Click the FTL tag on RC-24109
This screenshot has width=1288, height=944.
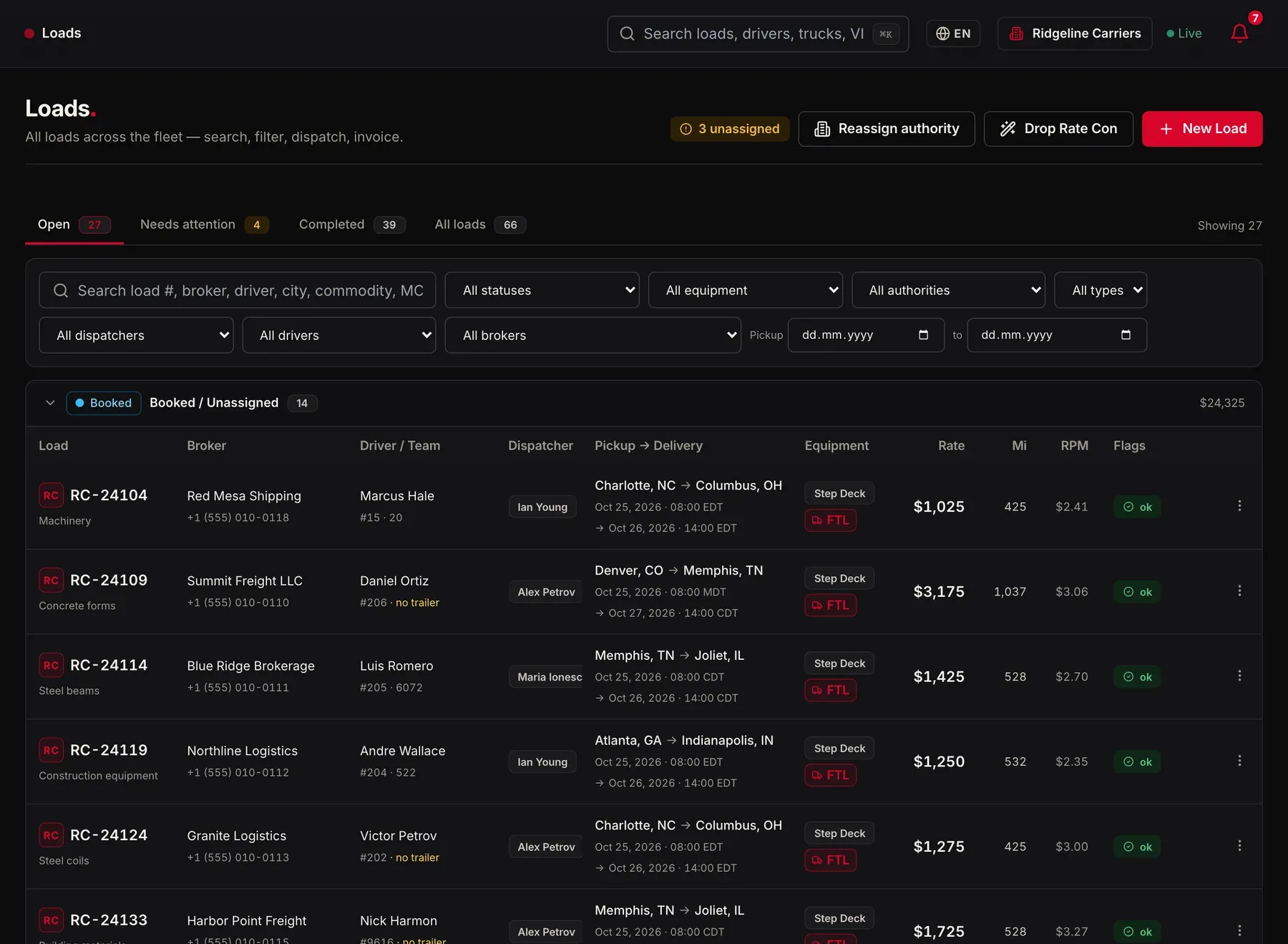(x=830, y=605)
